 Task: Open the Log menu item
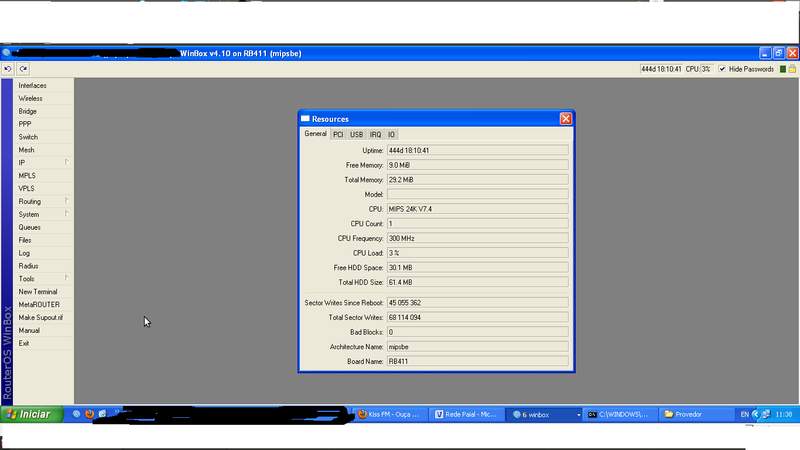click(x=24, y=253)
